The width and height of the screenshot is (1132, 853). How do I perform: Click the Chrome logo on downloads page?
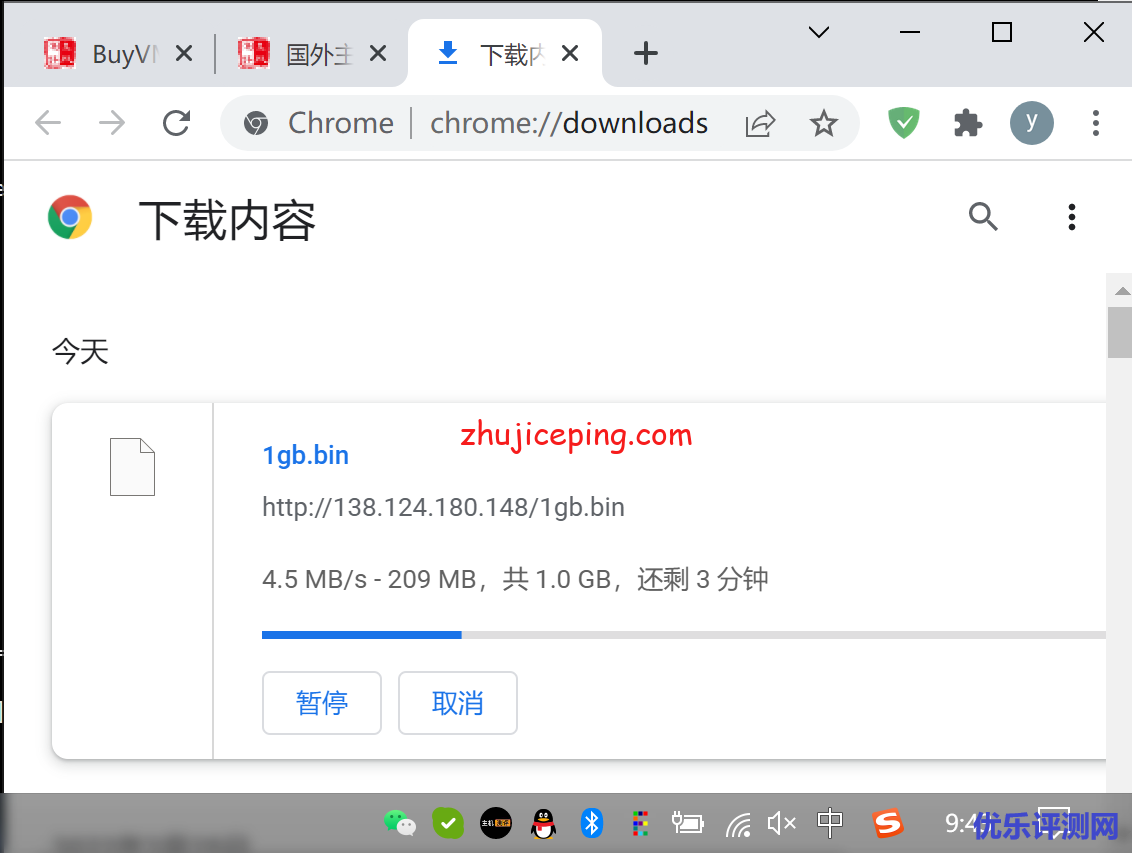pos(70,216)
